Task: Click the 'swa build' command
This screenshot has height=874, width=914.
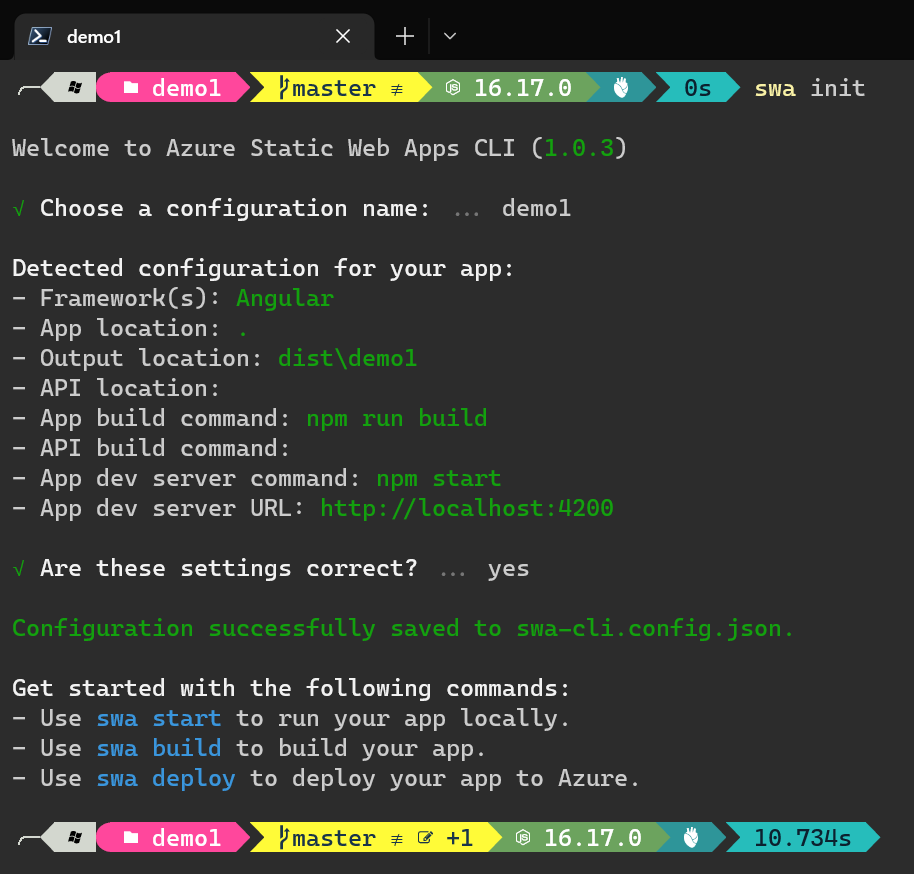Action: coord(159,748)
